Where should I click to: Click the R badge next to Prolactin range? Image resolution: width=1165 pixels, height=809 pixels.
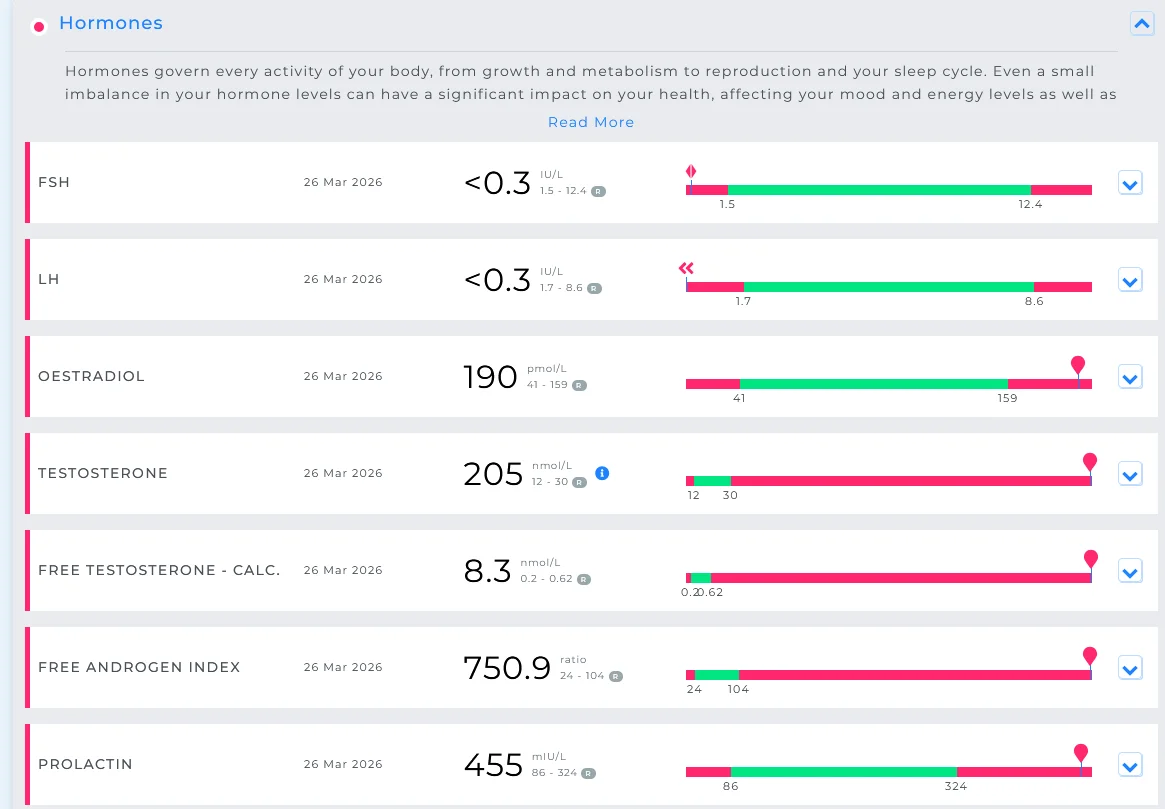[x=588, y=773]
